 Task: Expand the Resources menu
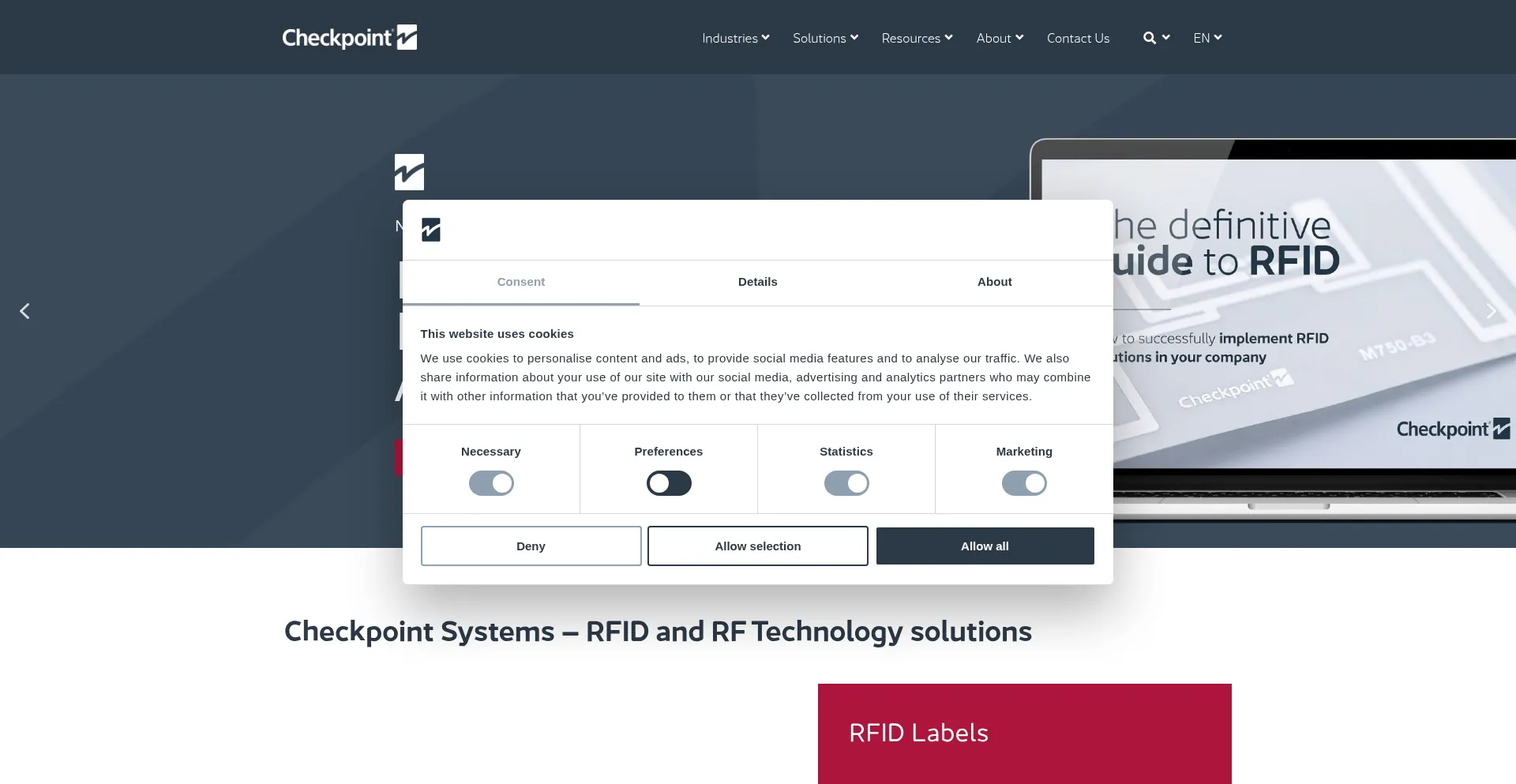[x=917, y=38]
